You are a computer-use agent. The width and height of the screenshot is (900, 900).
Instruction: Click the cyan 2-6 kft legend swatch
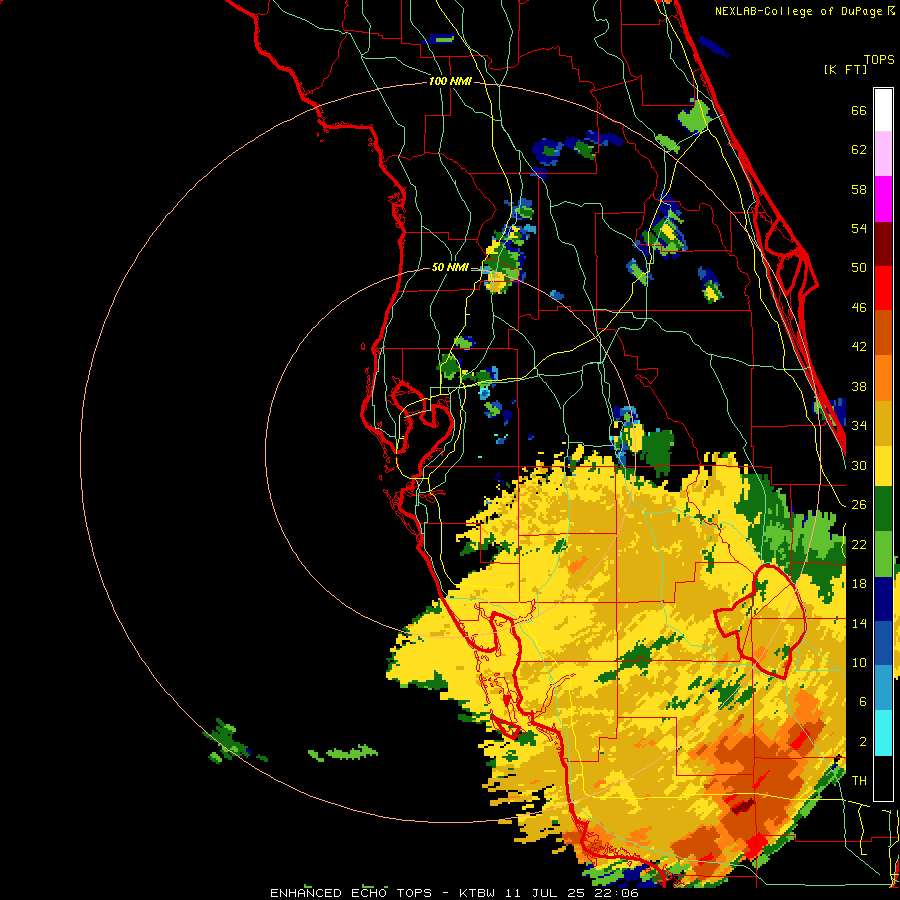883,733
